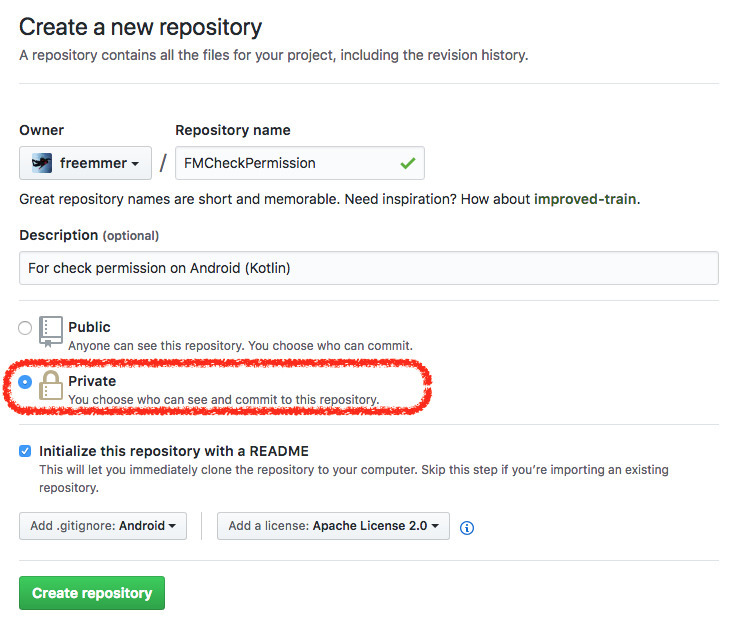Click the 'Repository name' field label
Viewport: 742px width, 632px height.
click(x=233, y=130)
